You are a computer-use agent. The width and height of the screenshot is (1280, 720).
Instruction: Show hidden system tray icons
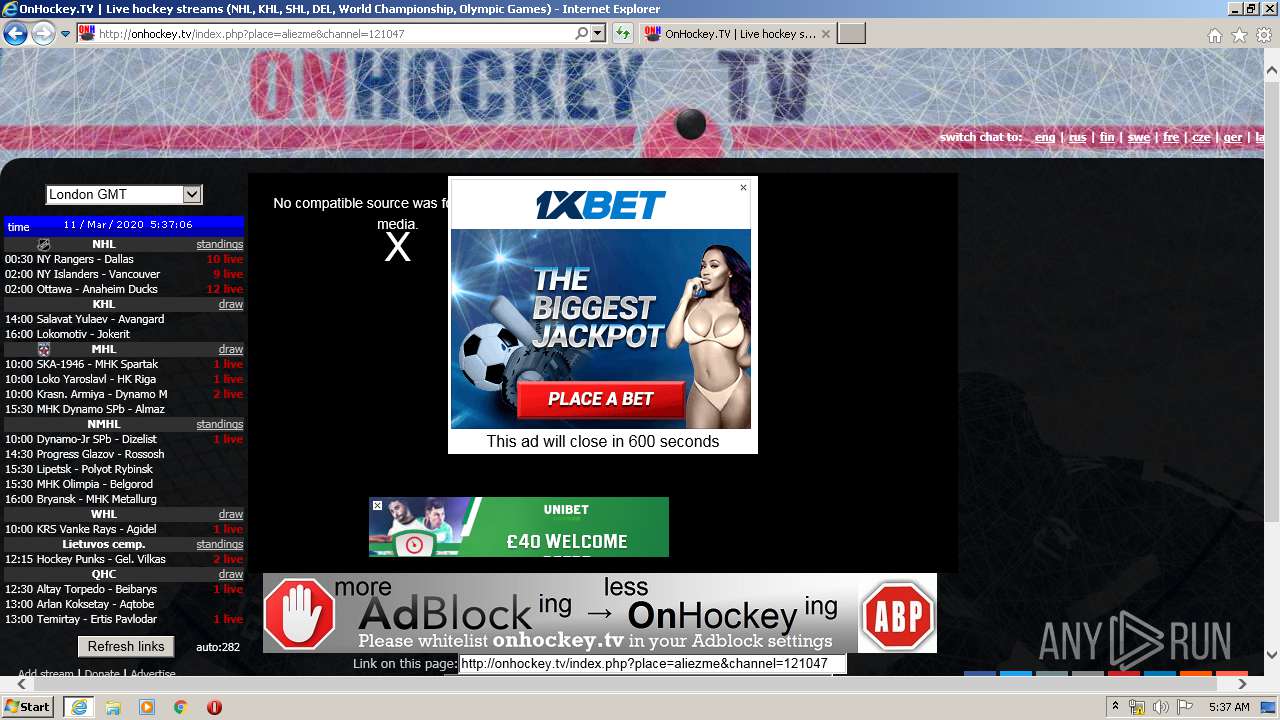(x=1116, y=707)
